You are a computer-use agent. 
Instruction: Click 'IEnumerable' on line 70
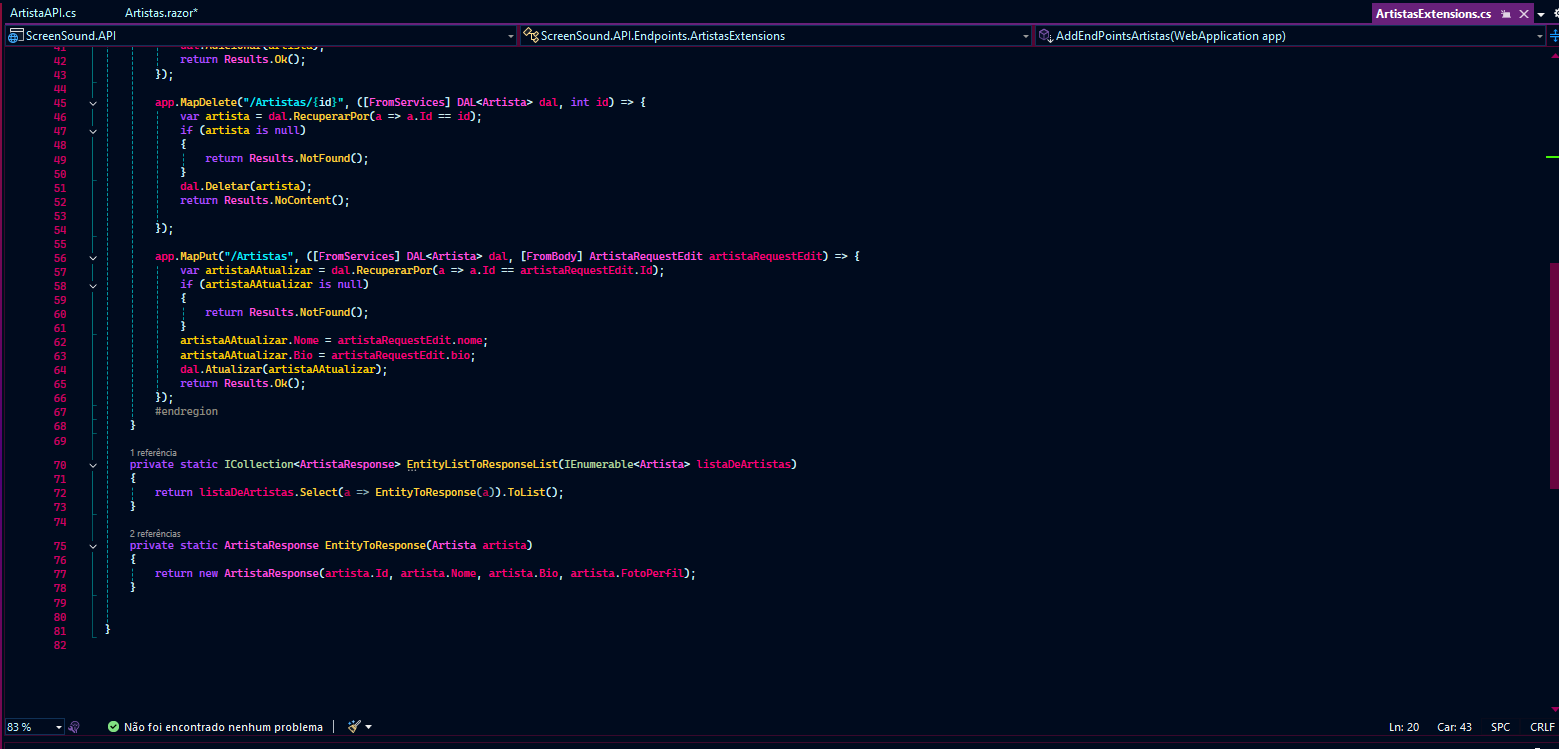point(598,465)
